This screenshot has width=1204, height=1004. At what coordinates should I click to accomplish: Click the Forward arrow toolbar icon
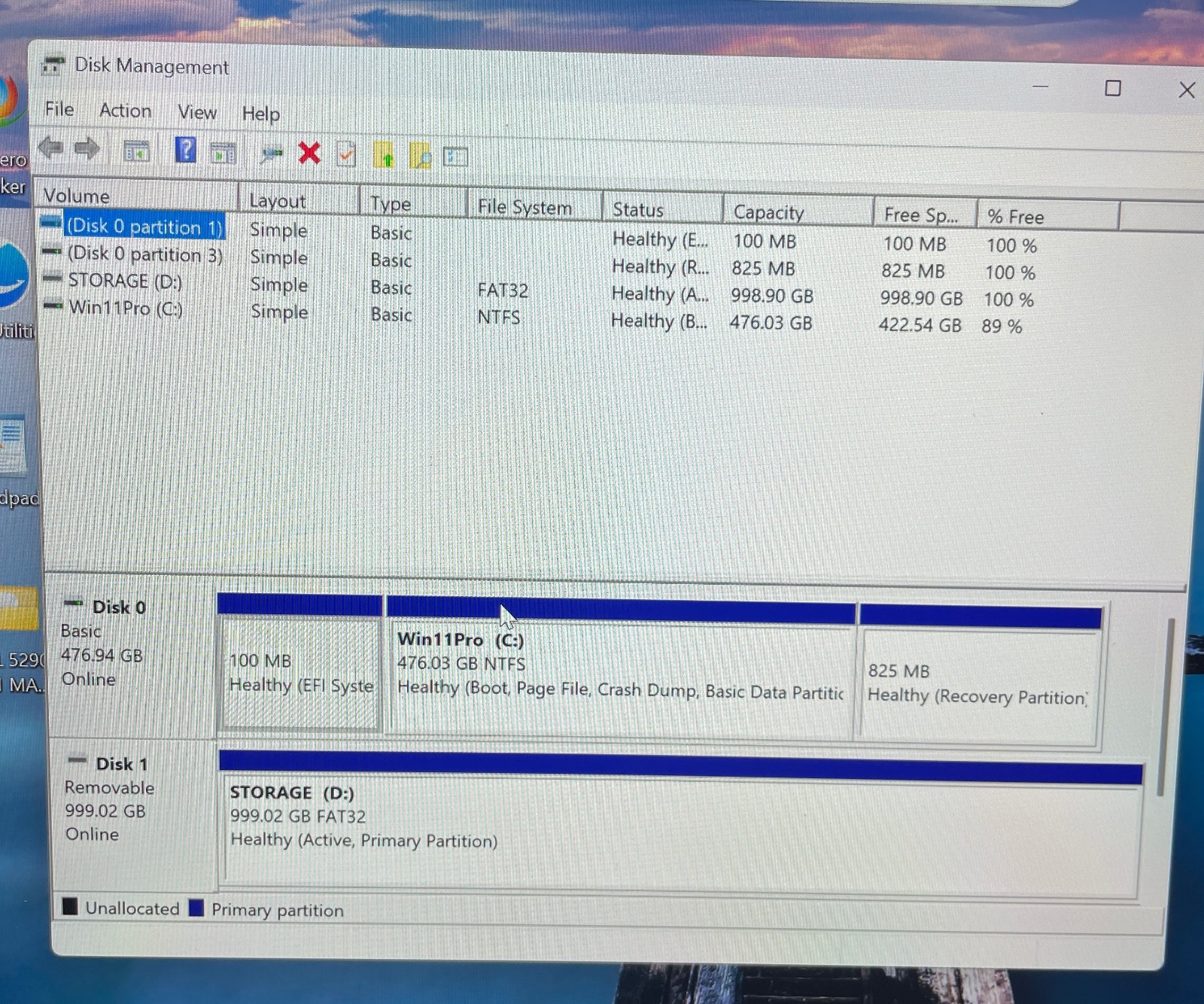87,148
